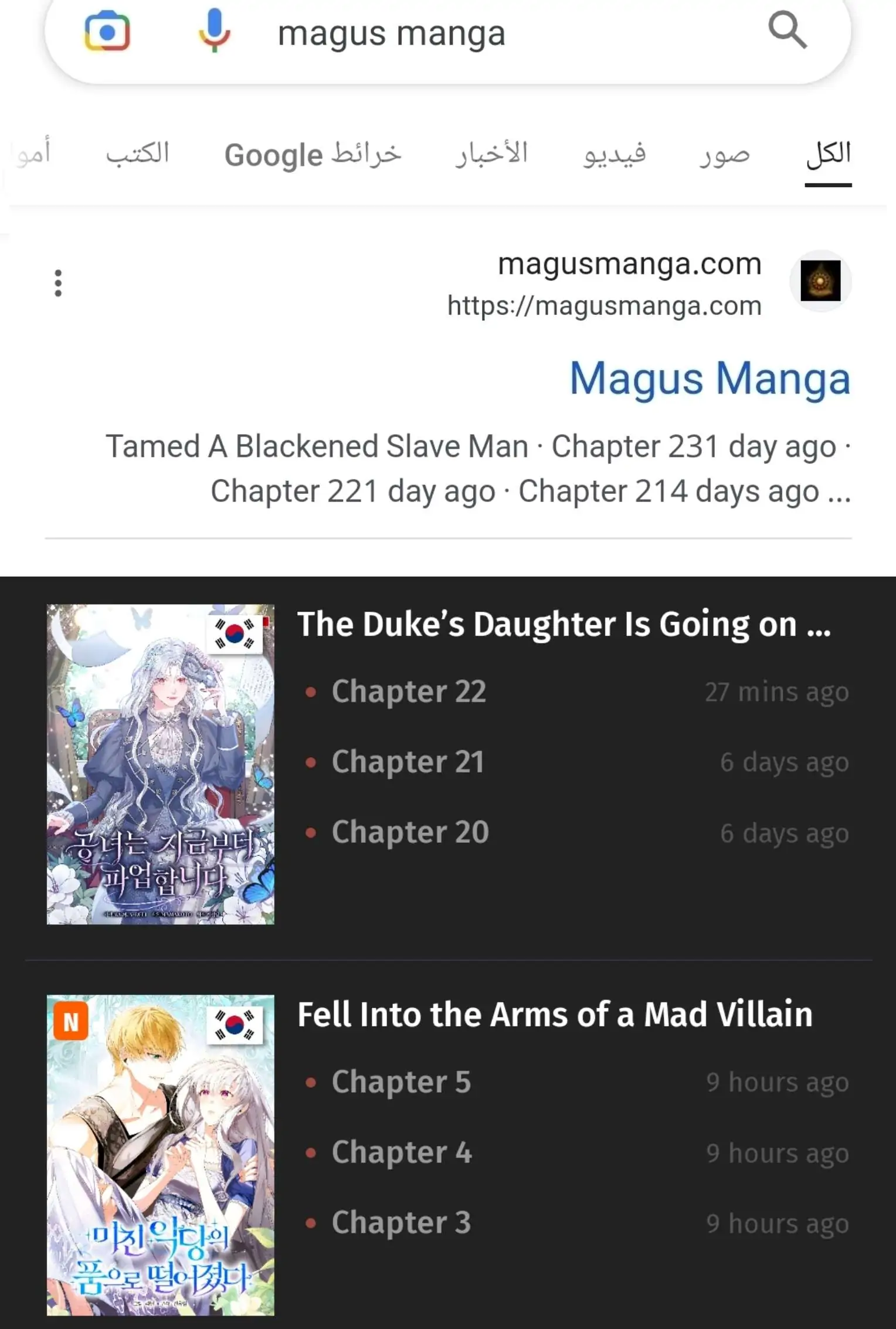This screenshot has width=896, height=1329.
Task: Open three-dot options for magusmanga result
Action: coord(58,283)
